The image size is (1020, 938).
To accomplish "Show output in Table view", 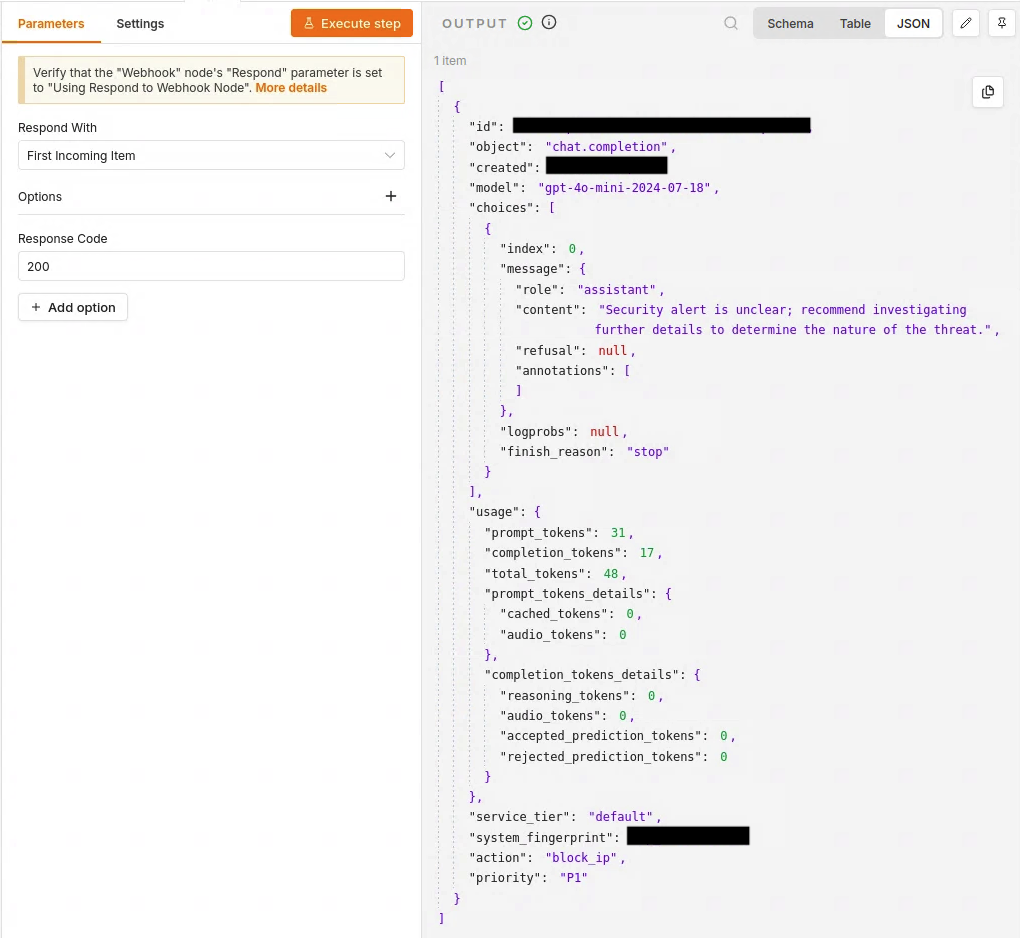I will (x=855, y=23).
